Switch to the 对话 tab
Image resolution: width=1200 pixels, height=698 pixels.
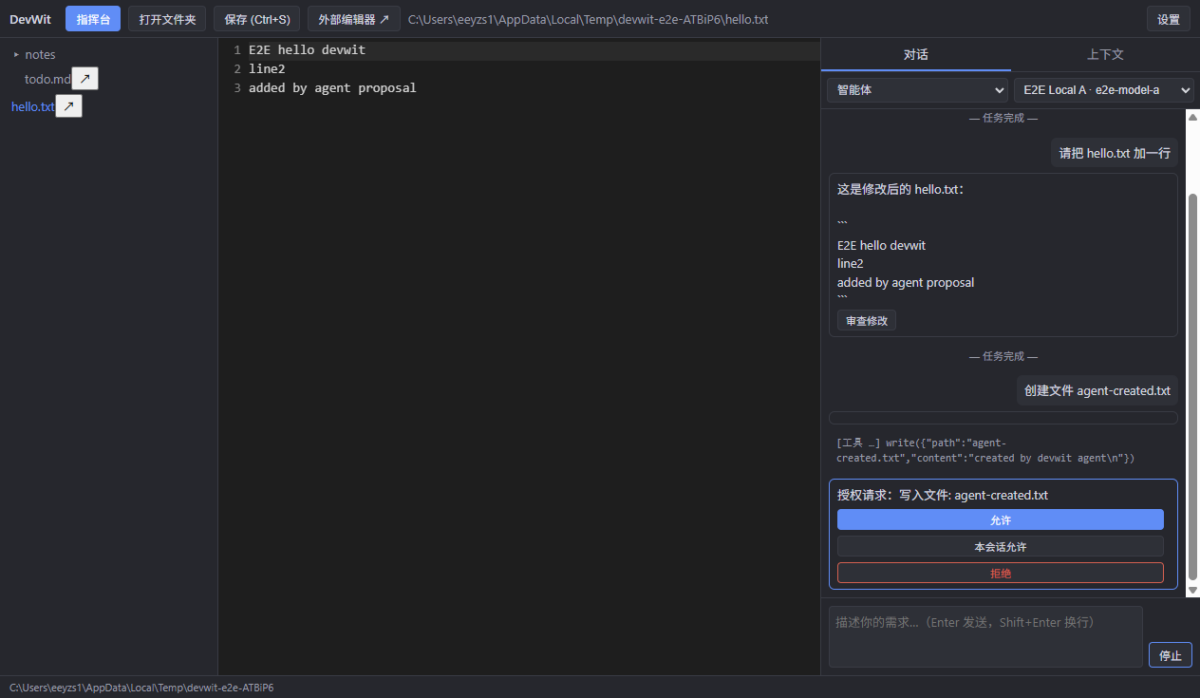(915, 55)
